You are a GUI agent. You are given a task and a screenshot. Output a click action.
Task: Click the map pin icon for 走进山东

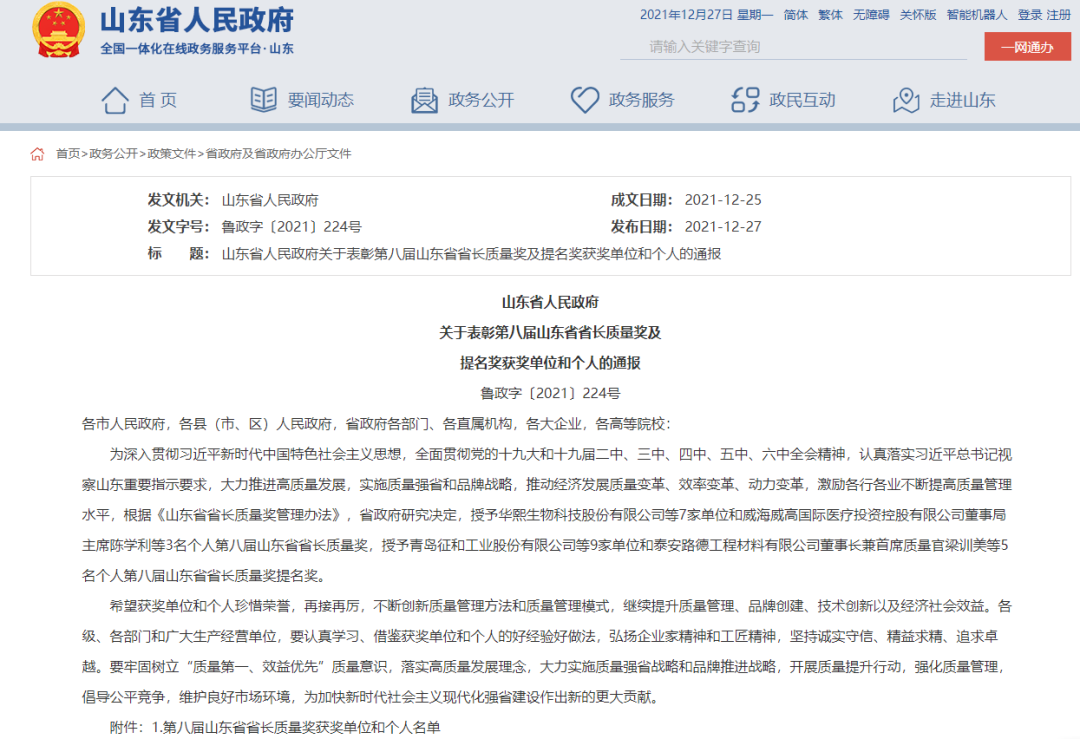[905, 100]
